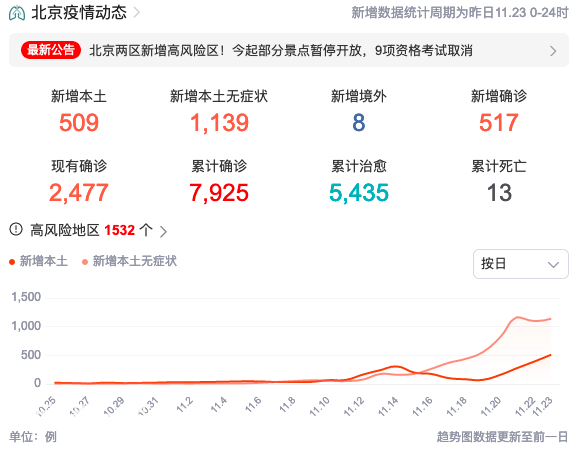The image size is (579, 455).
Task: Click the exclamation info icon beside 高风险地区
Action: click(16, 229)
